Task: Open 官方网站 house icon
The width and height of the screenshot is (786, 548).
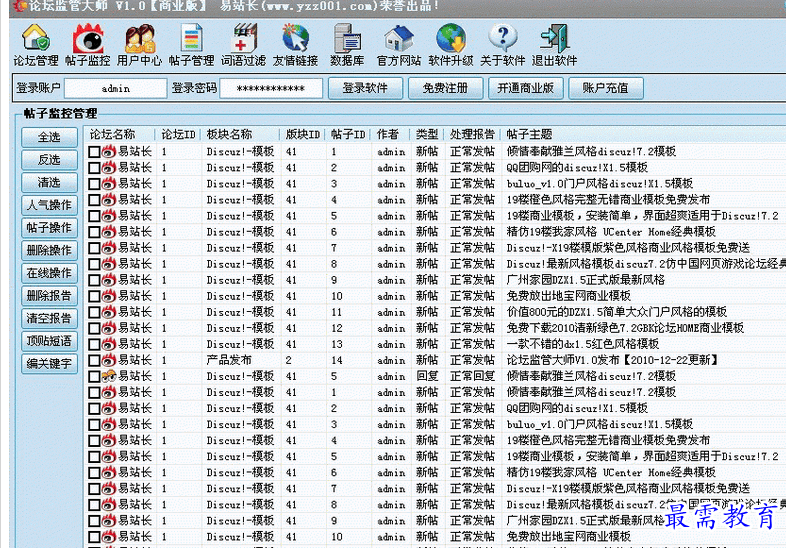Action: 399,45
